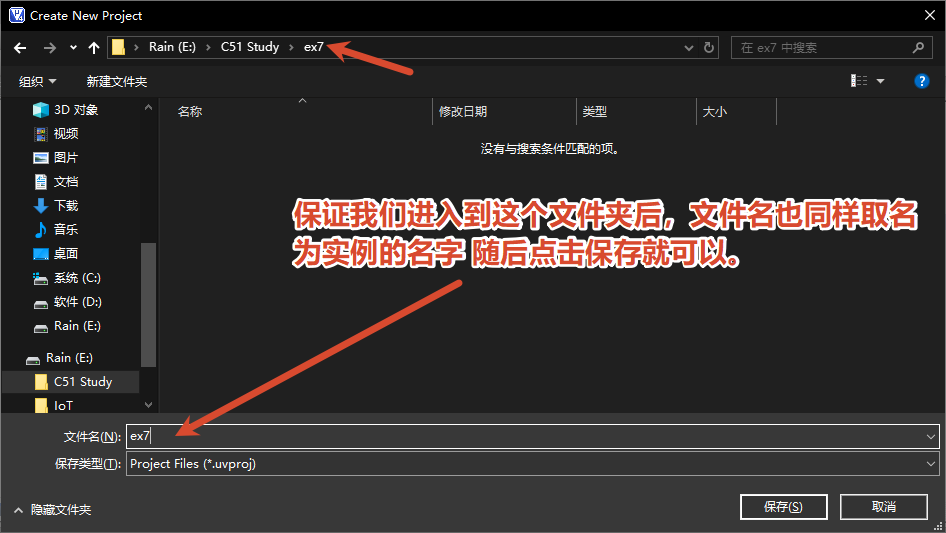Change the view layout icon
This screenshot has width=946, height=533.
(859, 80)
